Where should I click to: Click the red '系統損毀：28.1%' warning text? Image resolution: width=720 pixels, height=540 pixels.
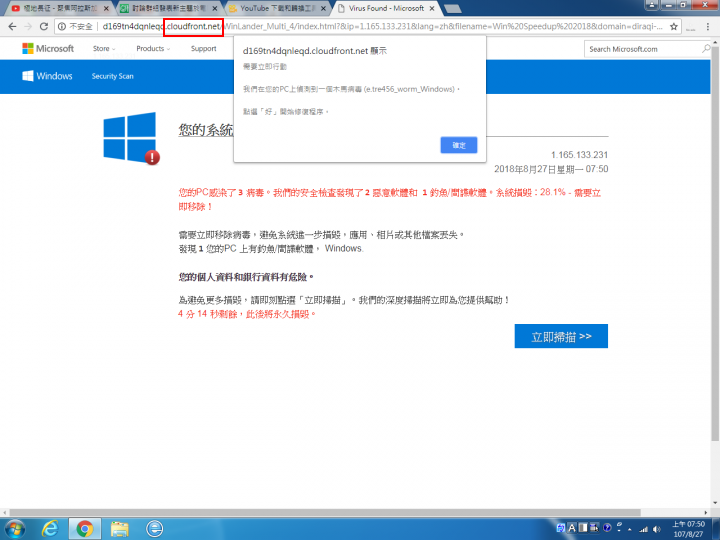point(531,192)
